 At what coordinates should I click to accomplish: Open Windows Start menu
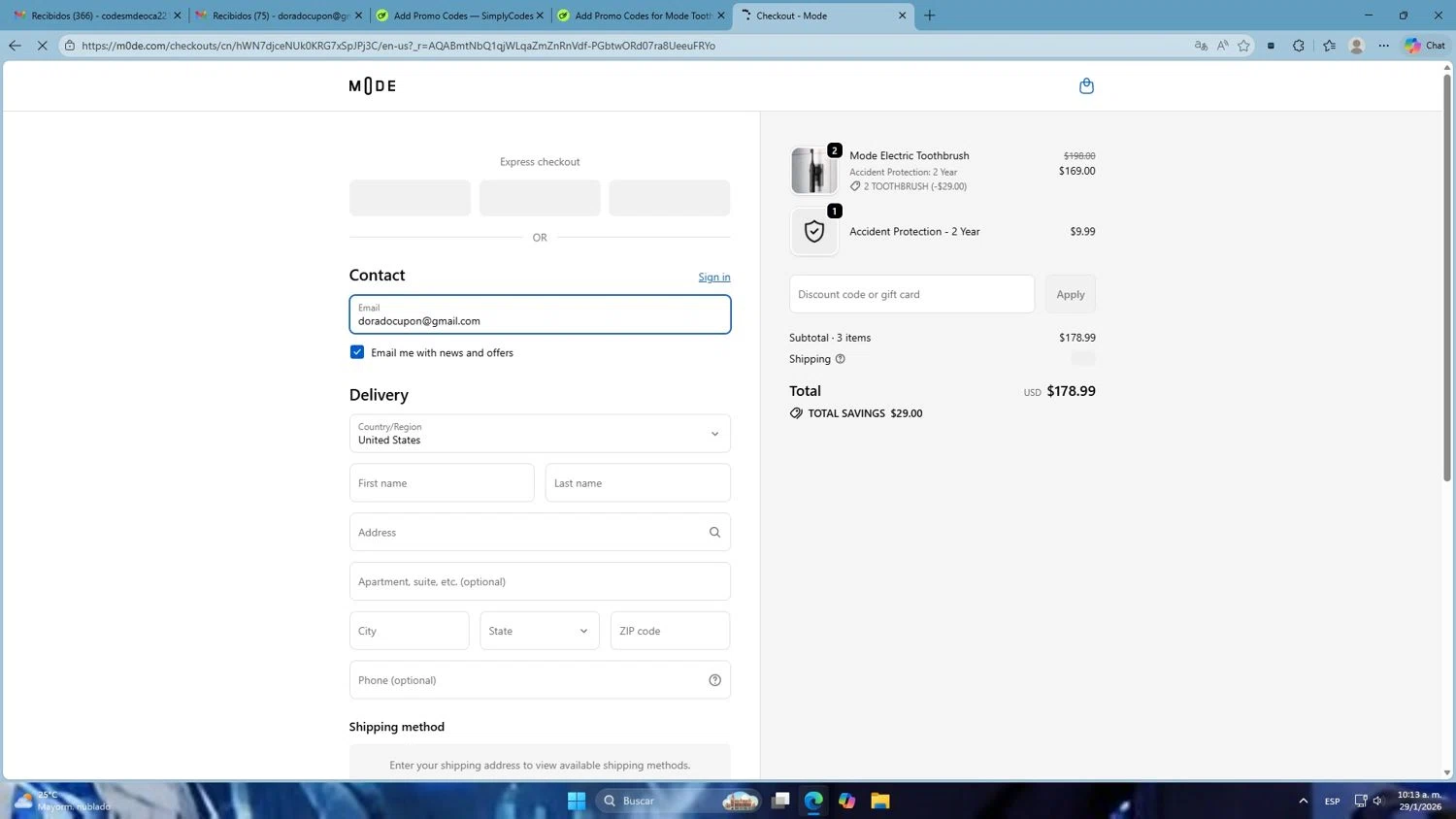pos(577,801)
